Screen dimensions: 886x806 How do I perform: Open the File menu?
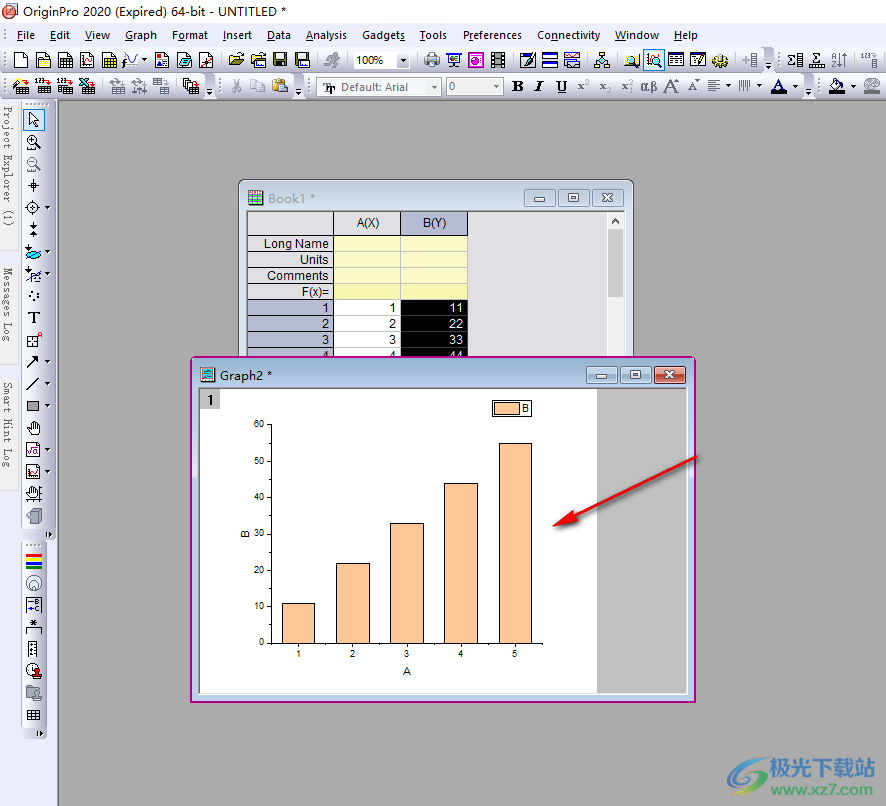[x=25, y=35]
